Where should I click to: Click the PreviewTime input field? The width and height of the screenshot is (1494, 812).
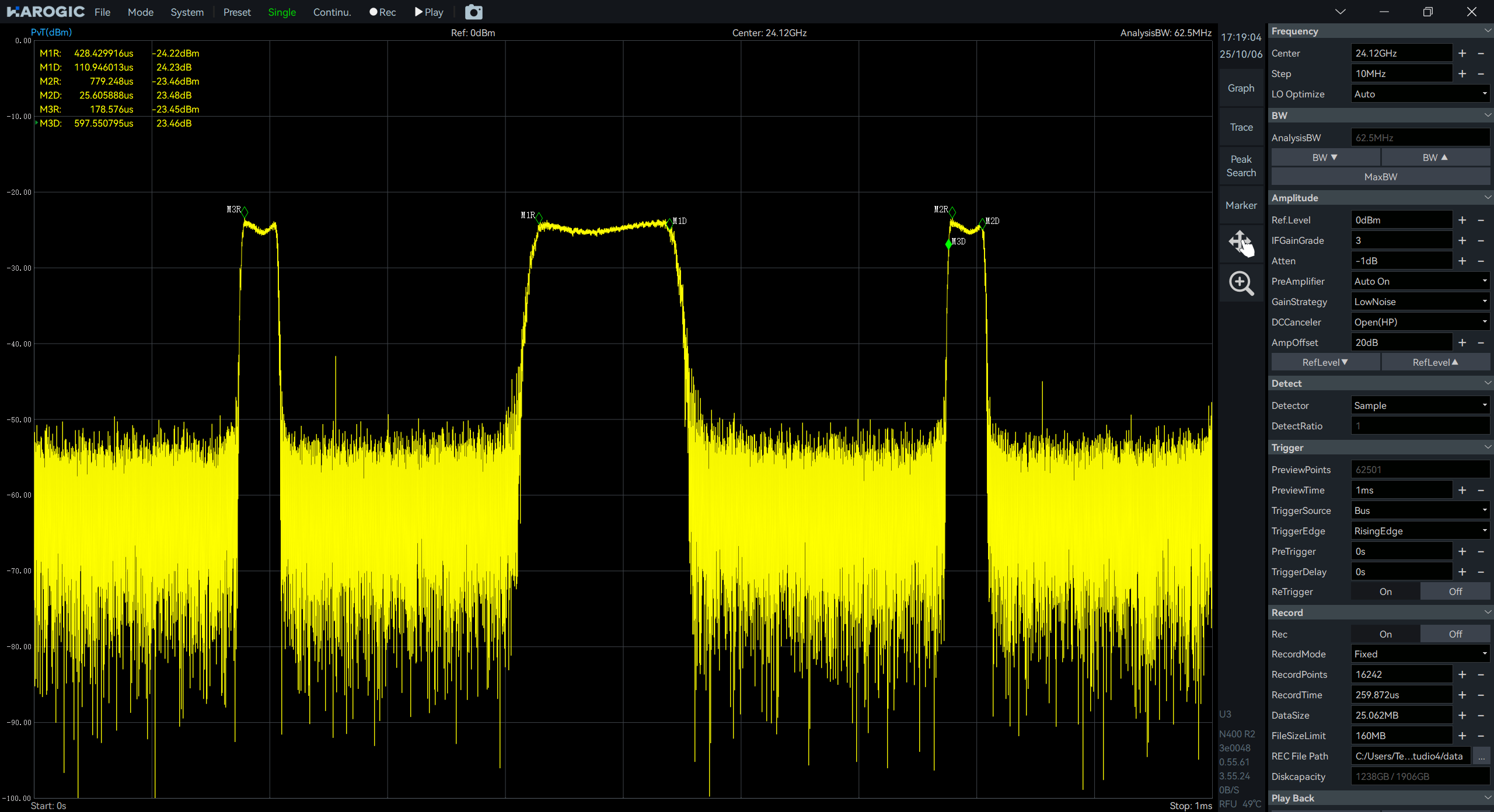[x=1401, y=490]
